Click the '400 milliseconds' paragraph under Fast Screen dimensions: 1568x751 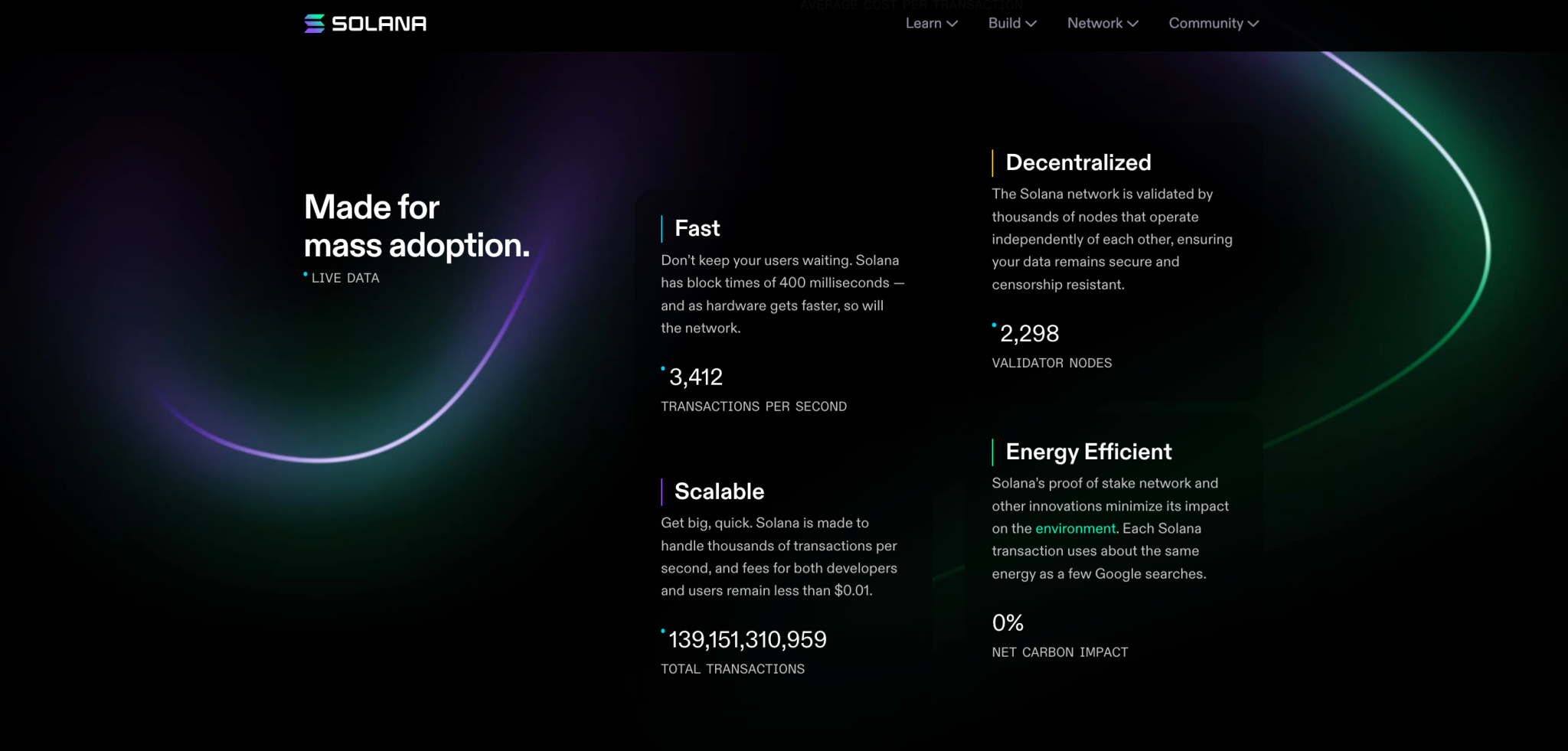pos(782,294)
